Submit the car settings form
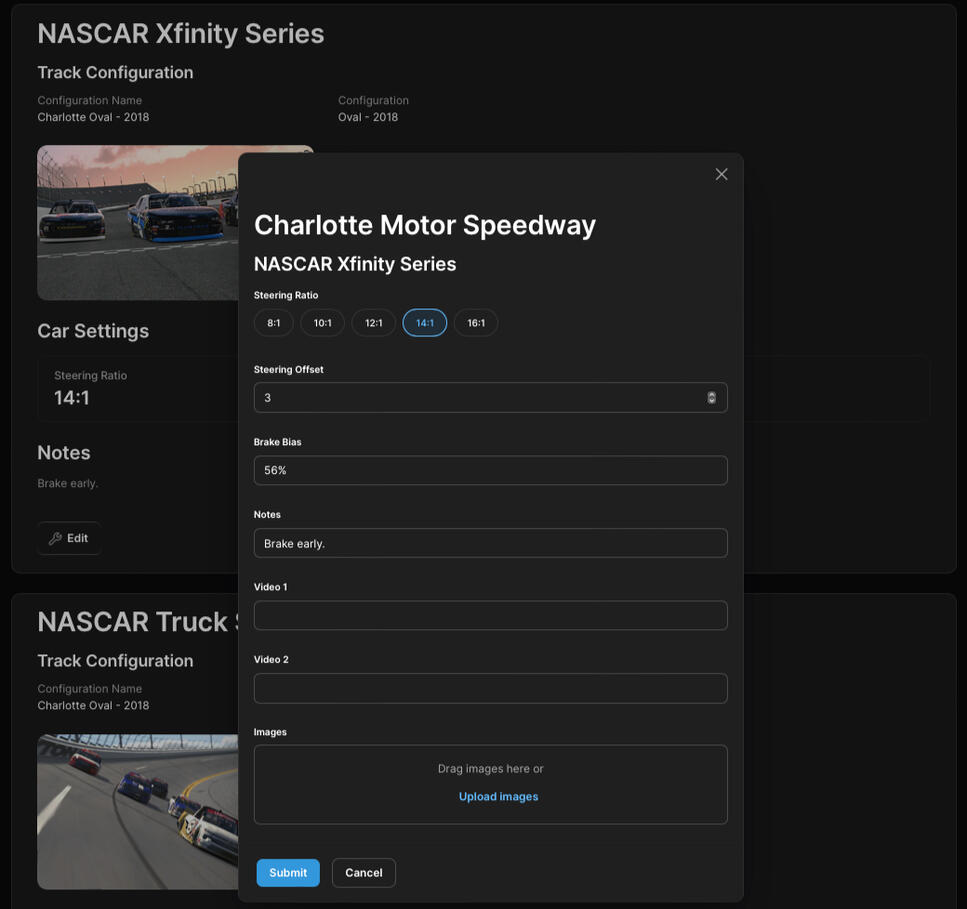This screenshot has height=909, width=967. [288, 873]
